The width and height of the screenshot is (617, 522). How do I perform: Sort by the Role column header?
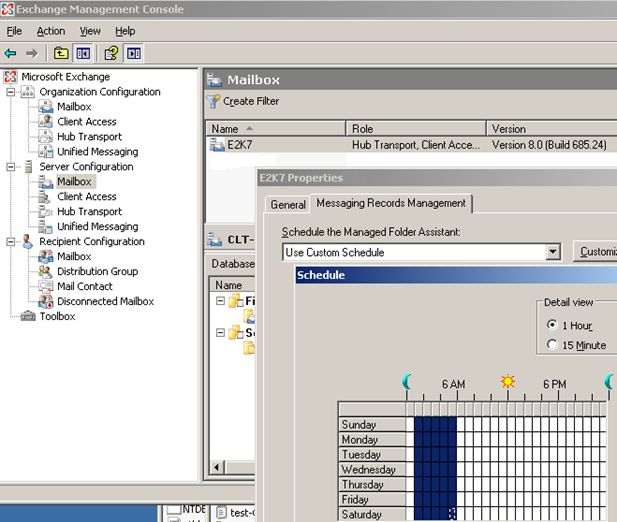click(416, 129)
